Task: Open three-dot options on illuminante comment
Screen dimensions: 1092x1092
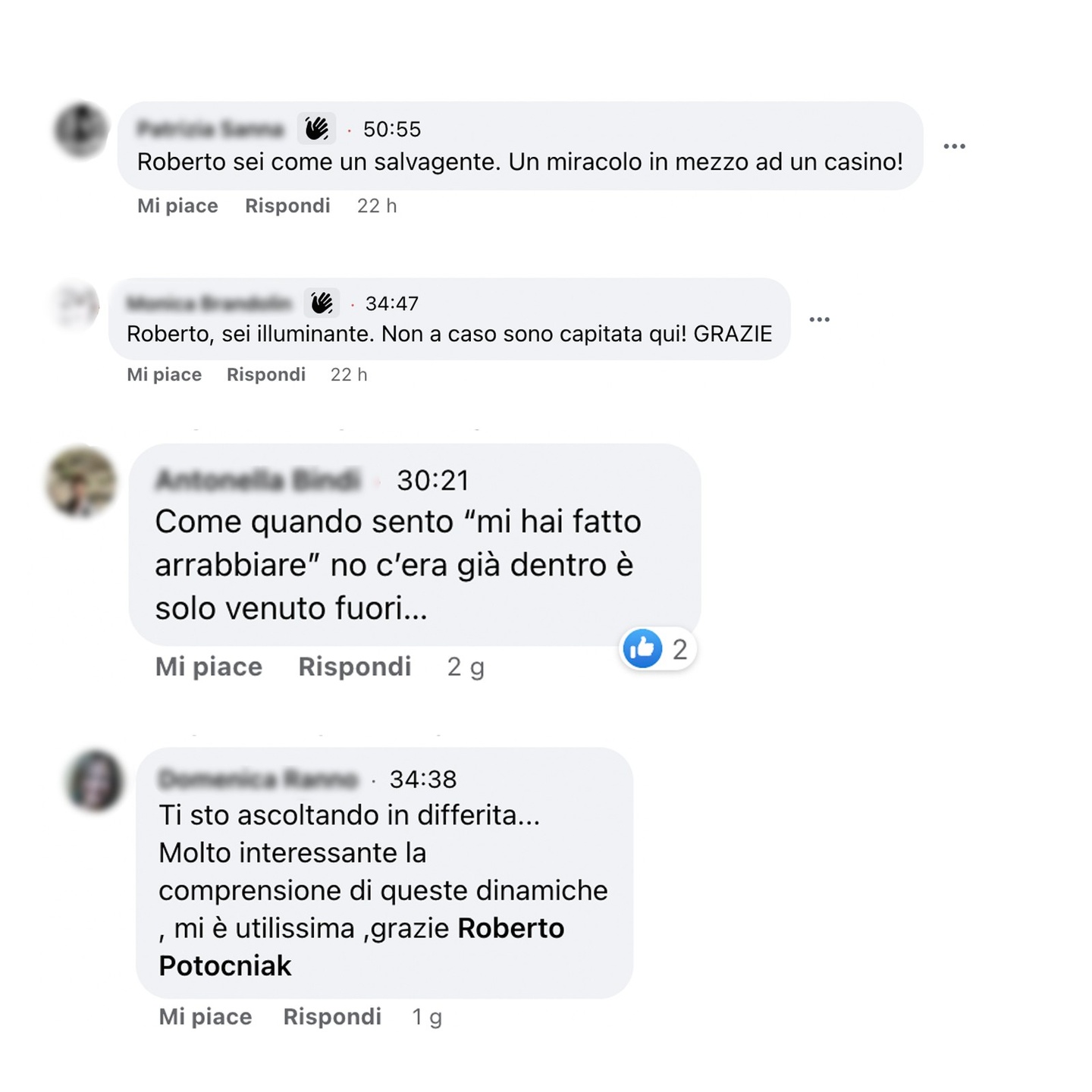Action: click(x=819, y=319)
